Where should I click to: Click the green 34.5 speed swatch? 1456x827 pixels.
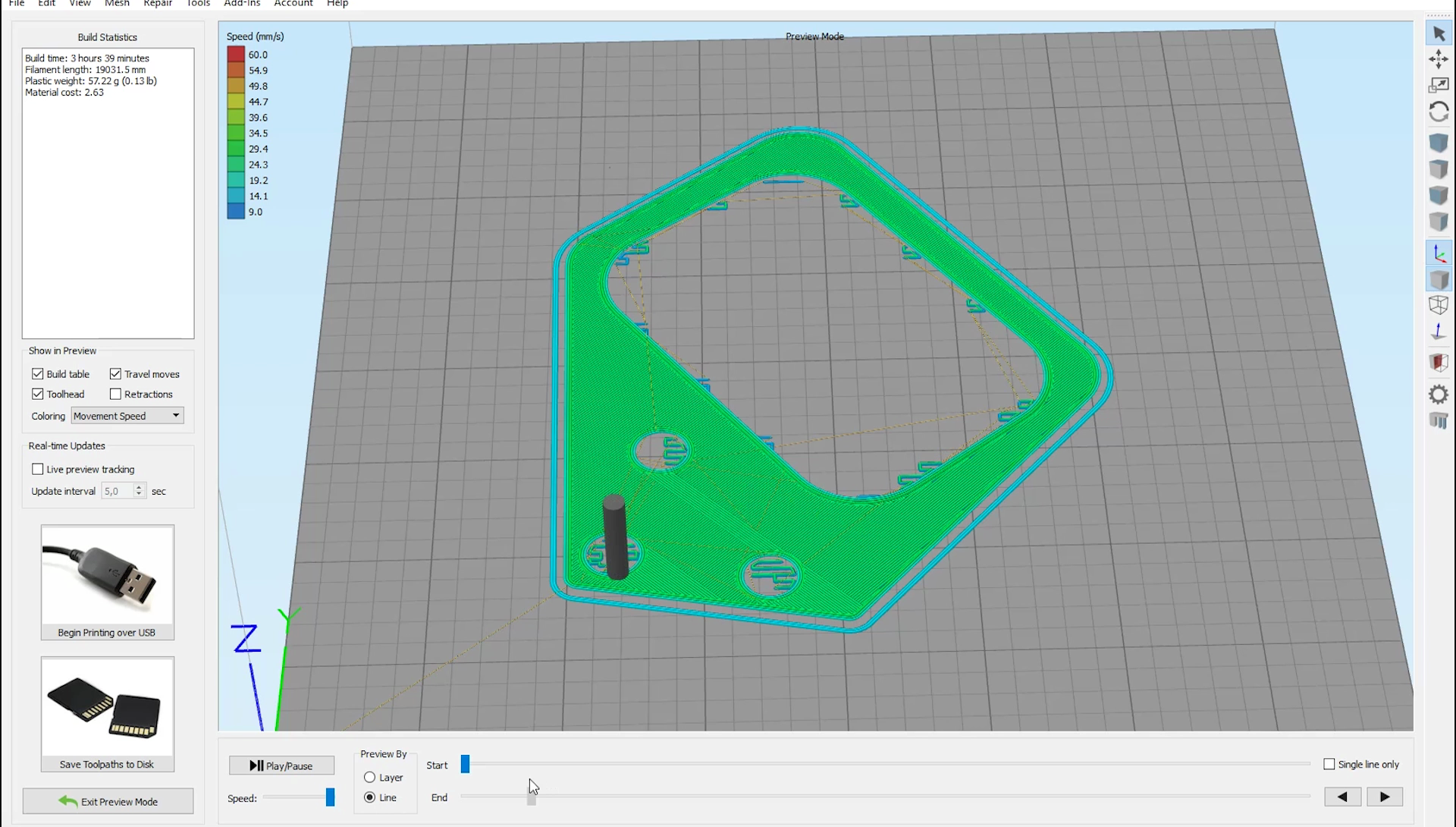coord(236,133)
